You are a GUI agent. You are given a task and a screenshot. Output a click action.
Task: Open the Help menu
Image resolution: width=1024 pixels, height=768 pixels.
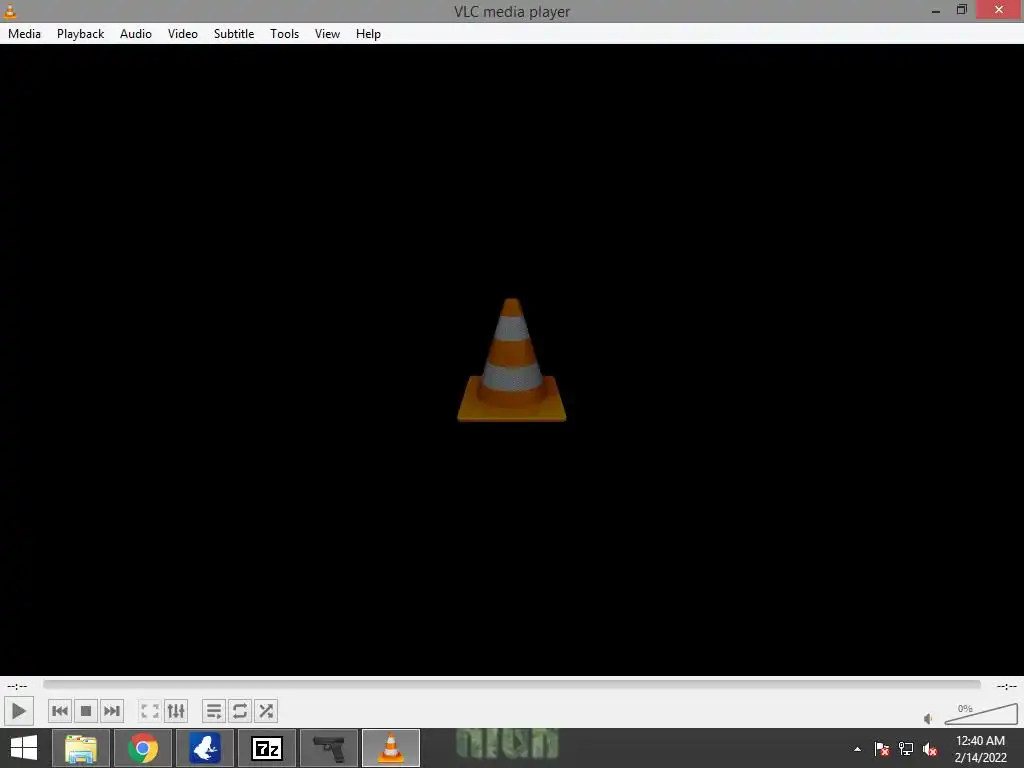368,34
